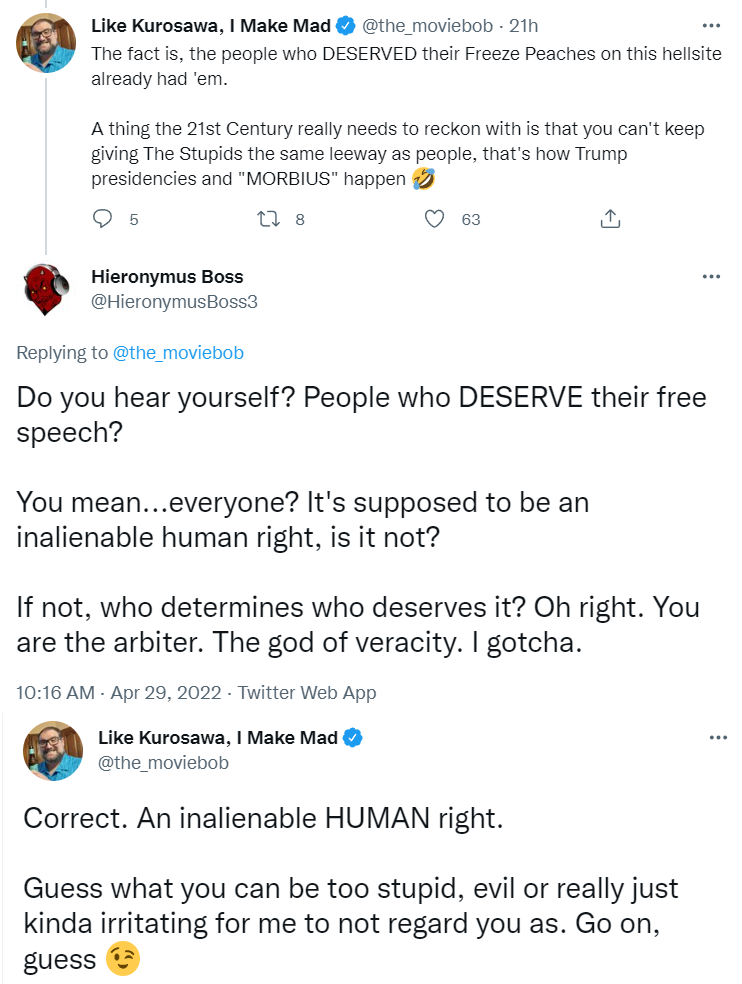Click Like Kurosawa, I Make Mad name at top

211,26
